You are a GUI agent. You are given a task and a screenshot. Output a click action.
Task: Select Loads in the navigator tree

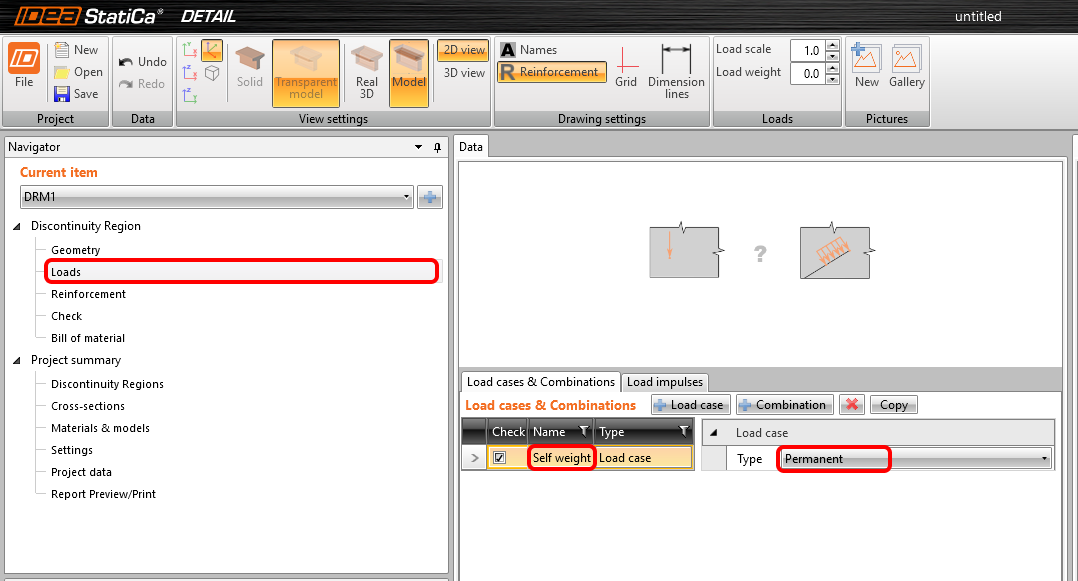[x=66, y=272]
